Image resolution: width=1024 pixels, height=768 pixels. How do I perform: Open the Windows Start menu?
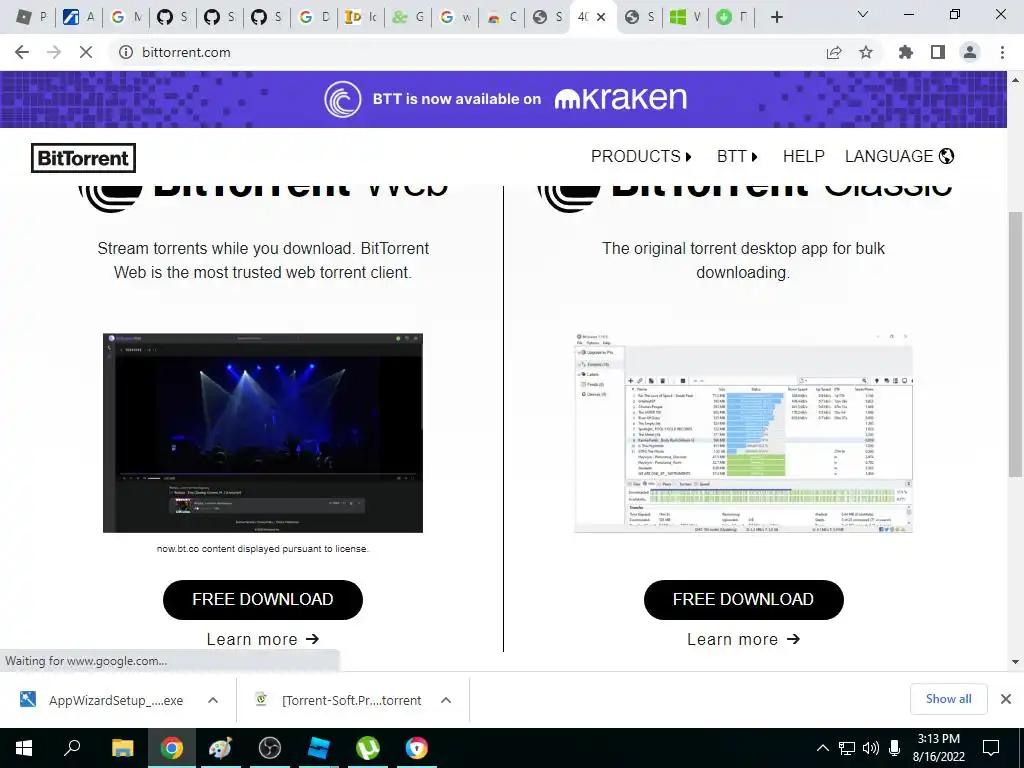click(24, 748)
